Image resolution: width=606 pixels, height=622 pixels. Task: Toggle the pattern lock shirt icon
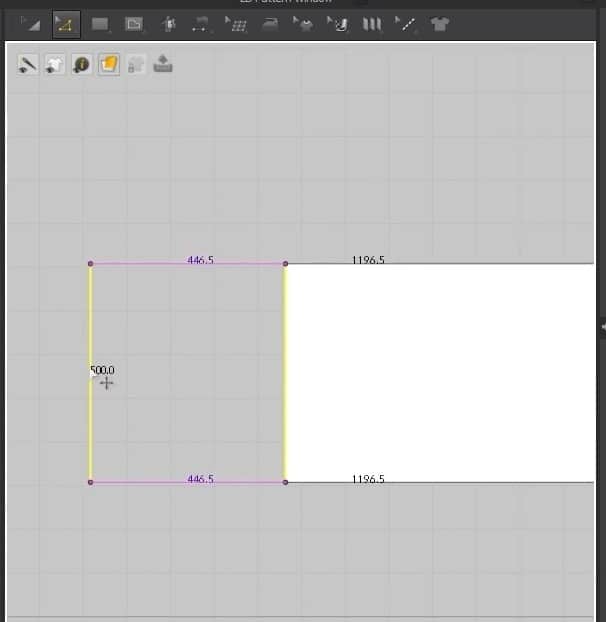click(136, 65)
